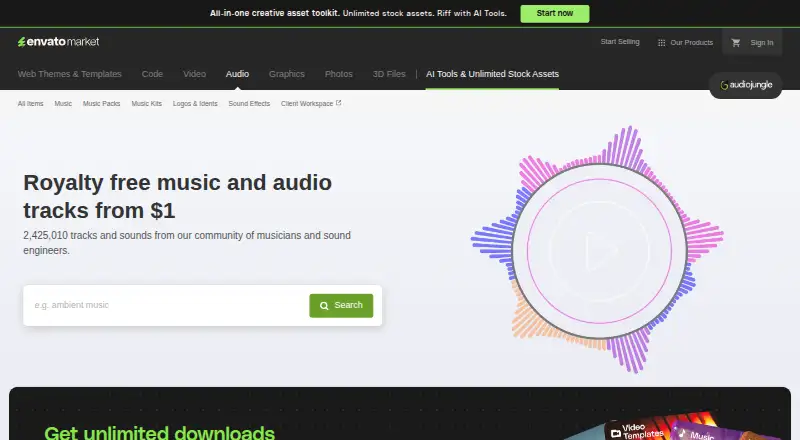The width and height of the screenshot is (800, 440).
Task: Select the Audio category tab
Action: tap(237, 74)
